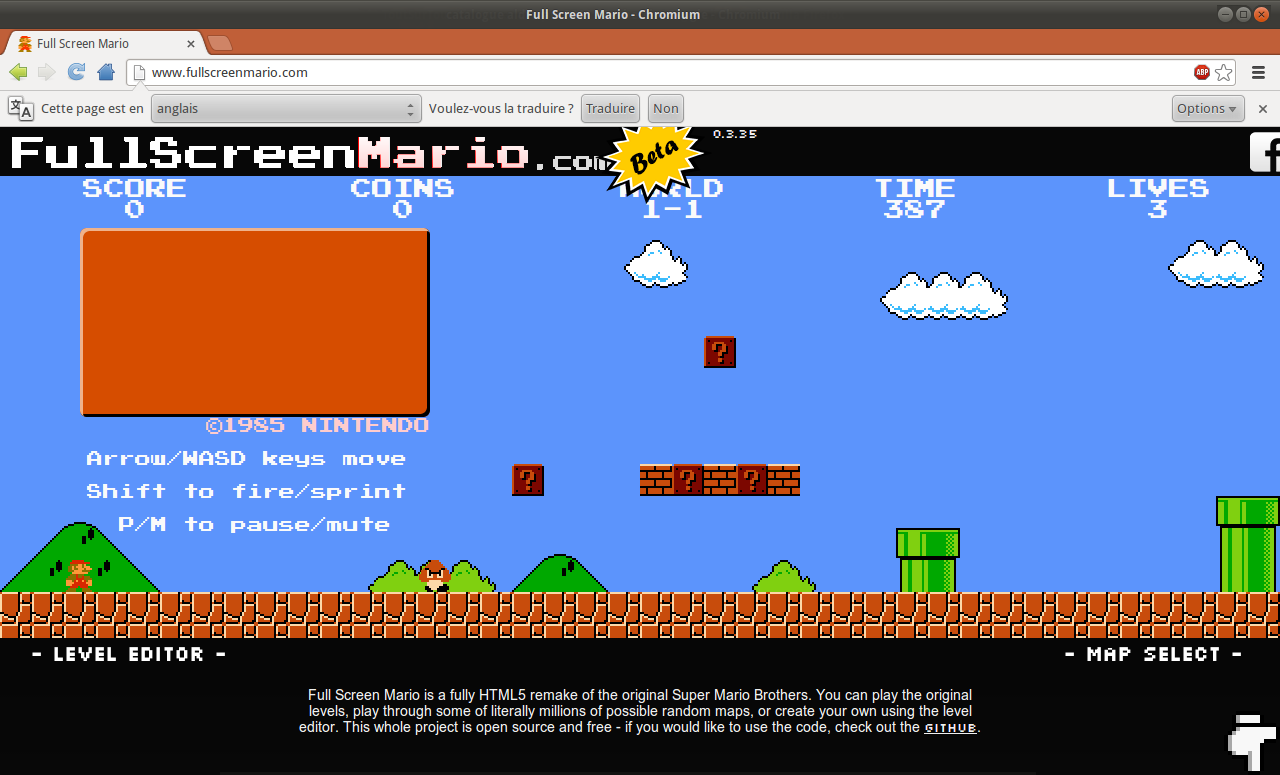Open the browser home page icon
This screenshot has height=775, width=1280.
106,72
